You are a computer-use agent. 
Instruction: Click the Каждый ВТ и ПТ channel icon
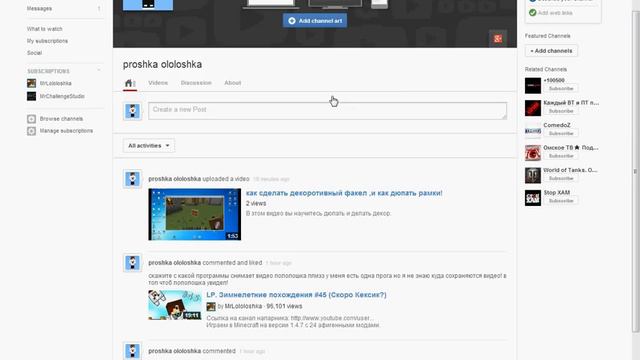point(533,108)
